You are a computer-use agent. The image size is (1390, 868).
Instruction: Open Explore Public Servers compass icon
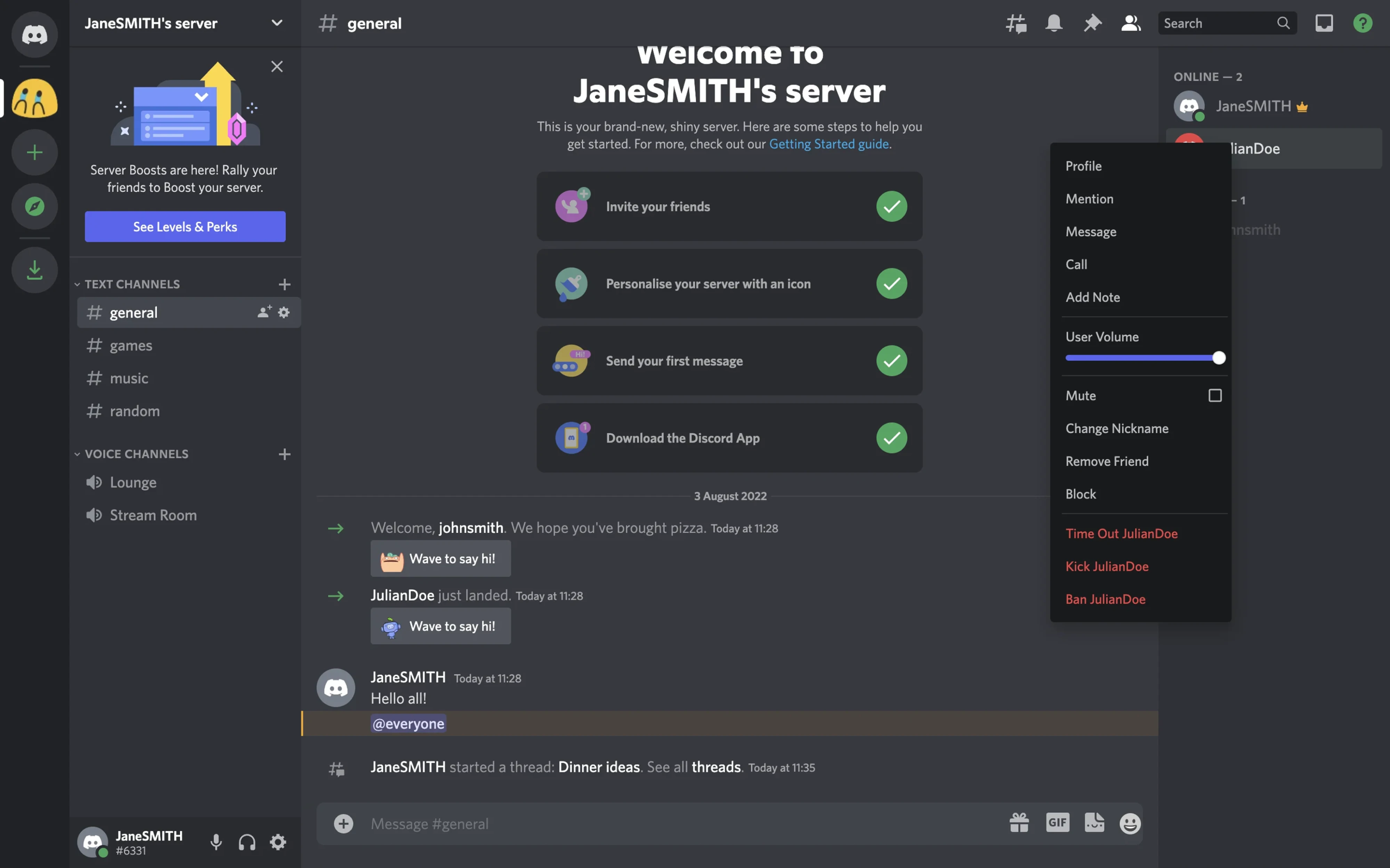pos(34,206)
